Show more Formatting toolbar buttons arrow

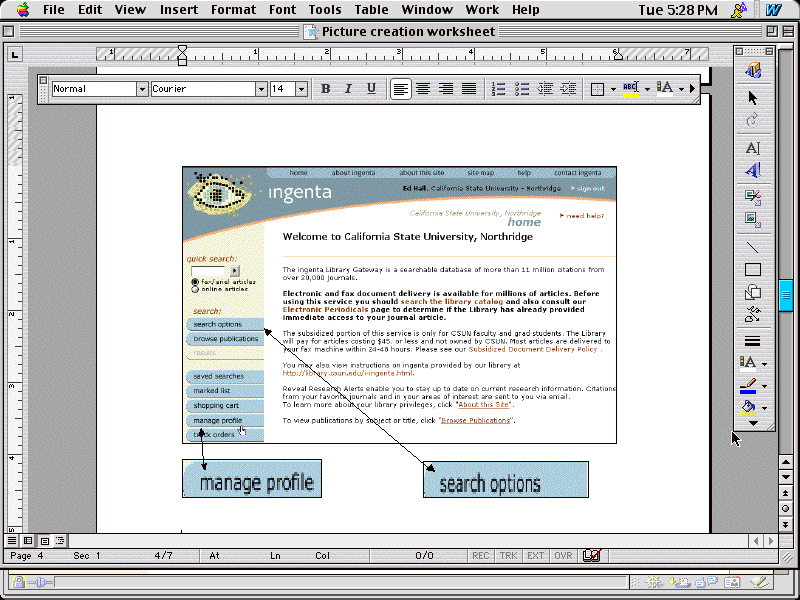[692, 89]
